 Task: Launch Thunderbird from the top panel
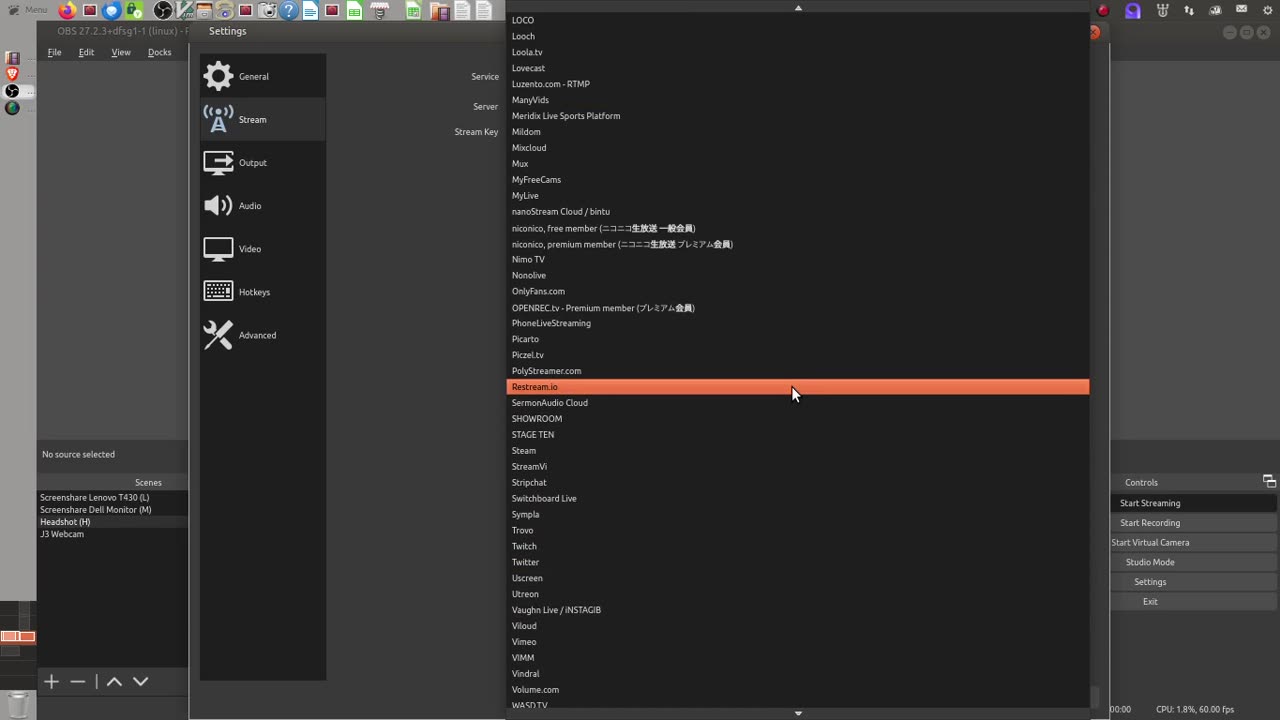pyautogui.click(x=111, y=10)
